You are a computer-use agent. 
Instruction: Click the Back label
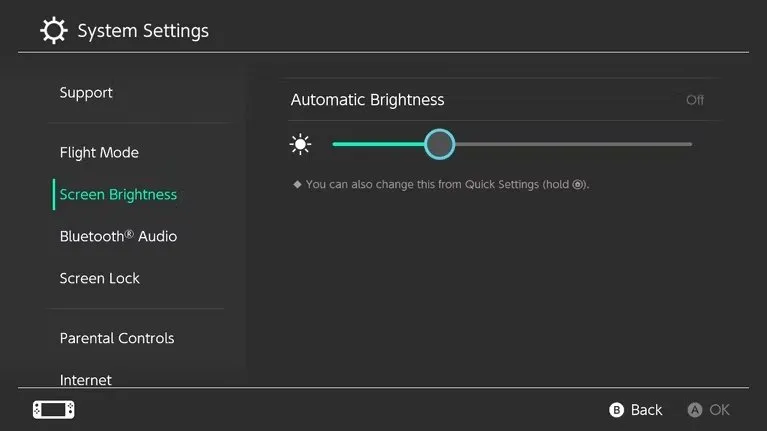coord(646,410)
